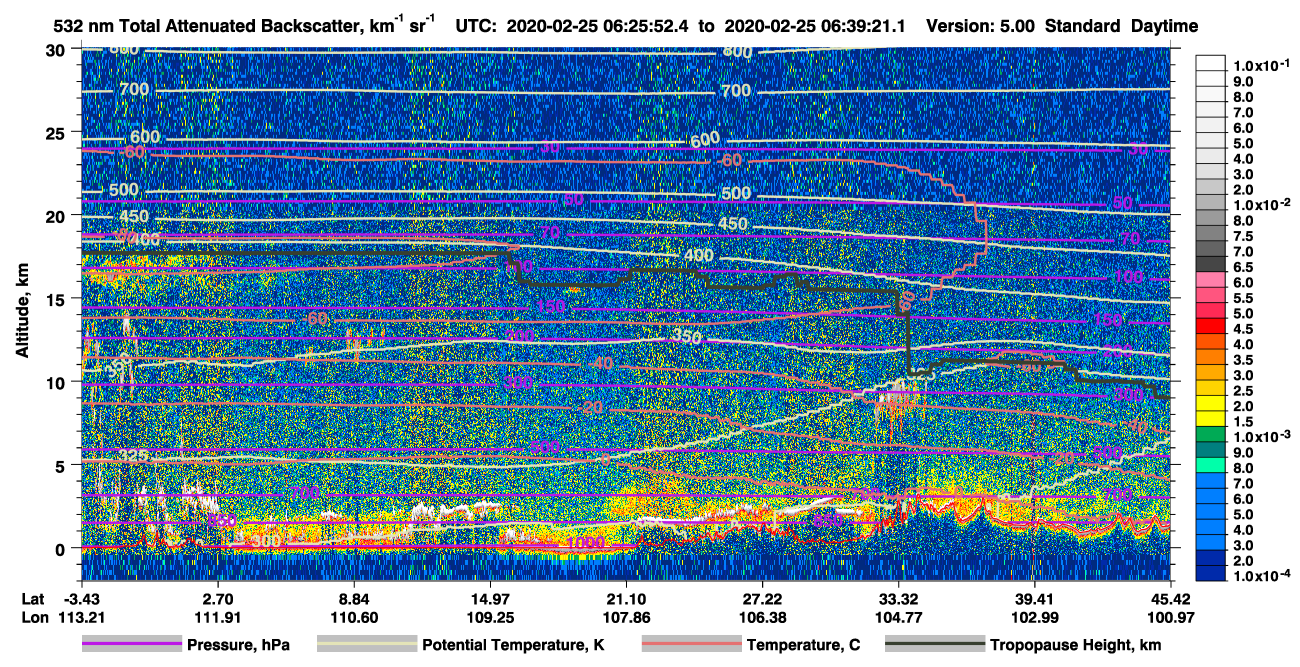Pick the white swatch beside 1.0x10-1
1300x667 pixels.
[1210, 62]
